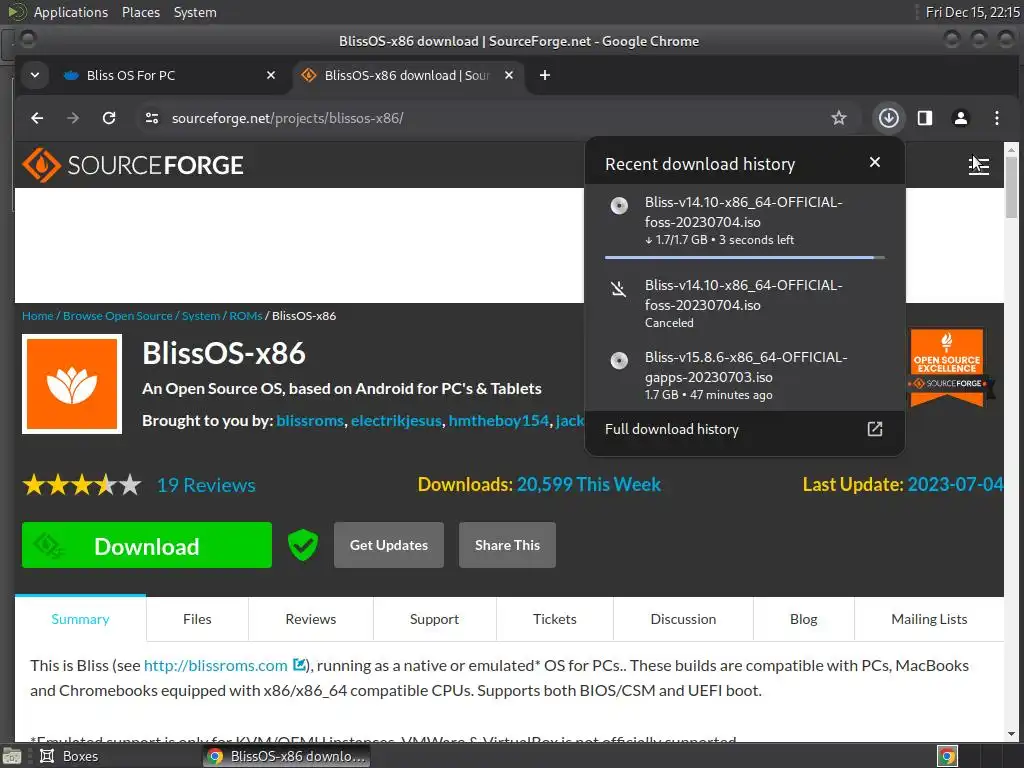
Task: Open the Chrome side panel
Action: tap(925, 118)
